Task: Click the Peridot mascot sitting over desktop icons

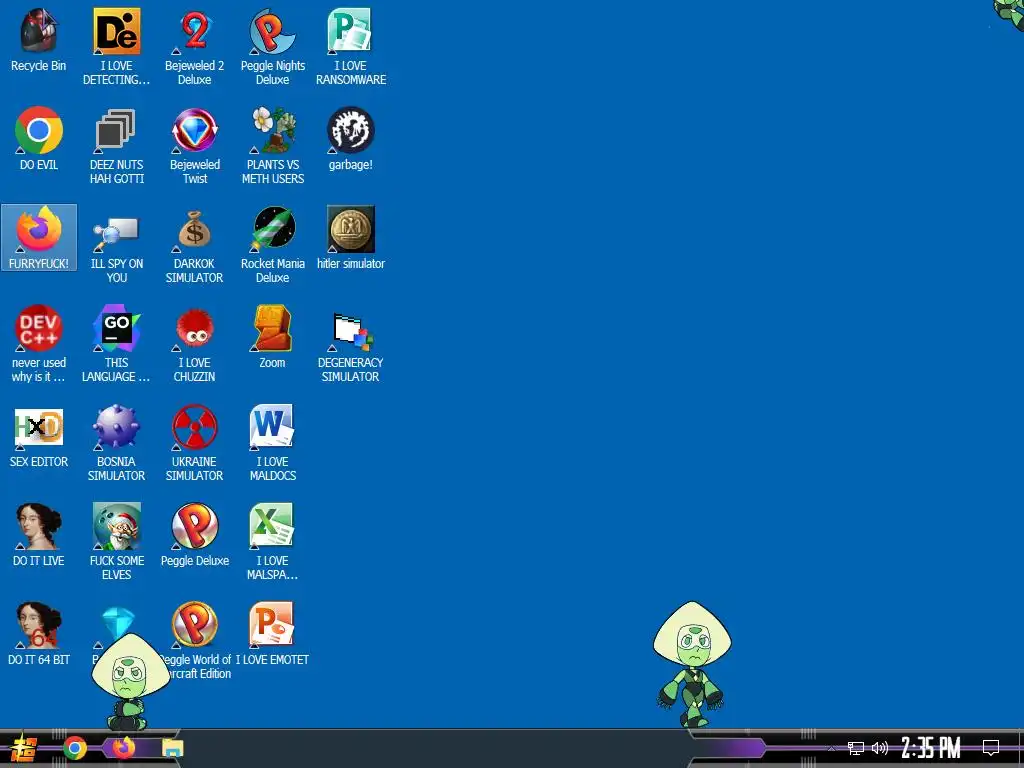Action: (131, 682)
